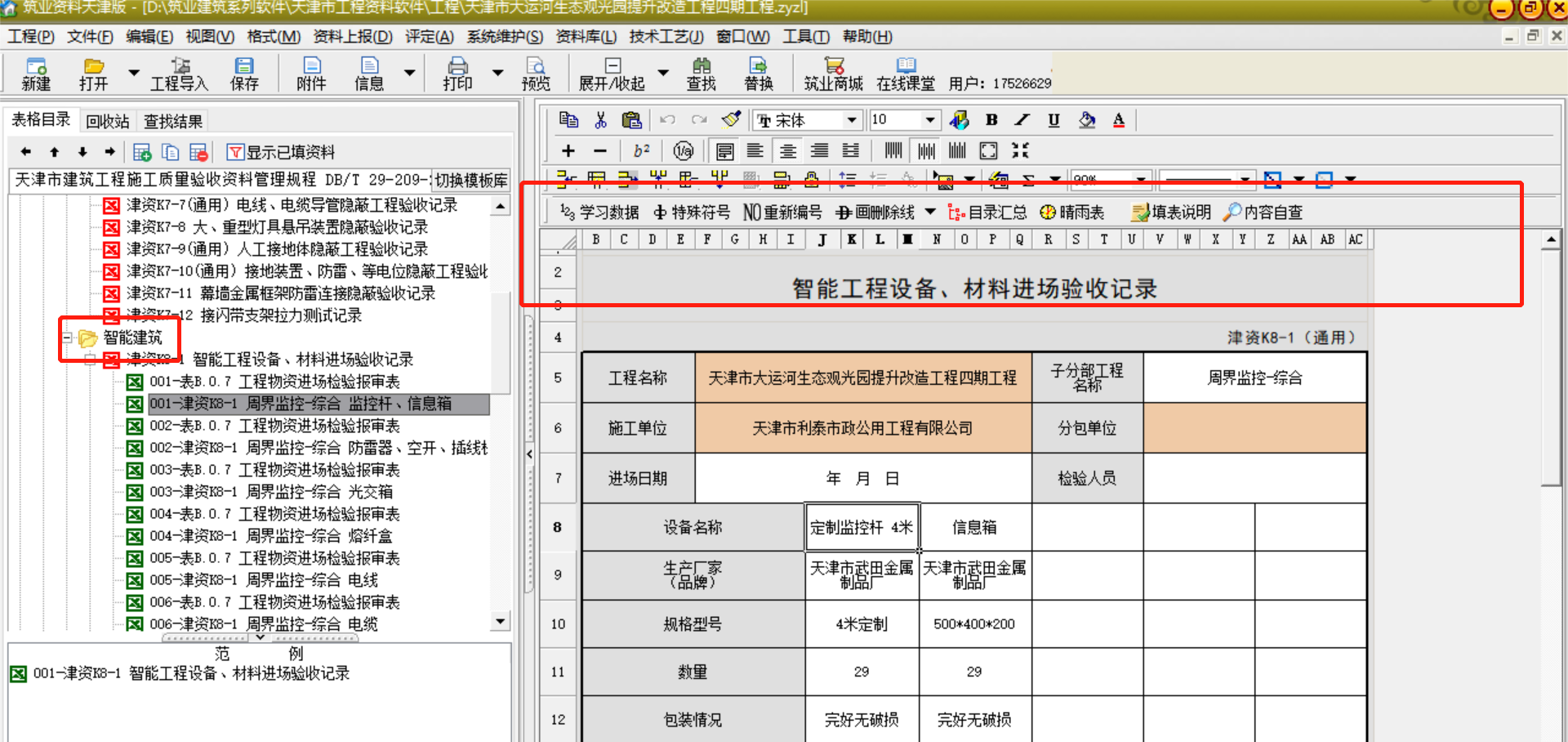Click the copy table icon in directory toolbar

pyautogui.click(x=171, y=152)
